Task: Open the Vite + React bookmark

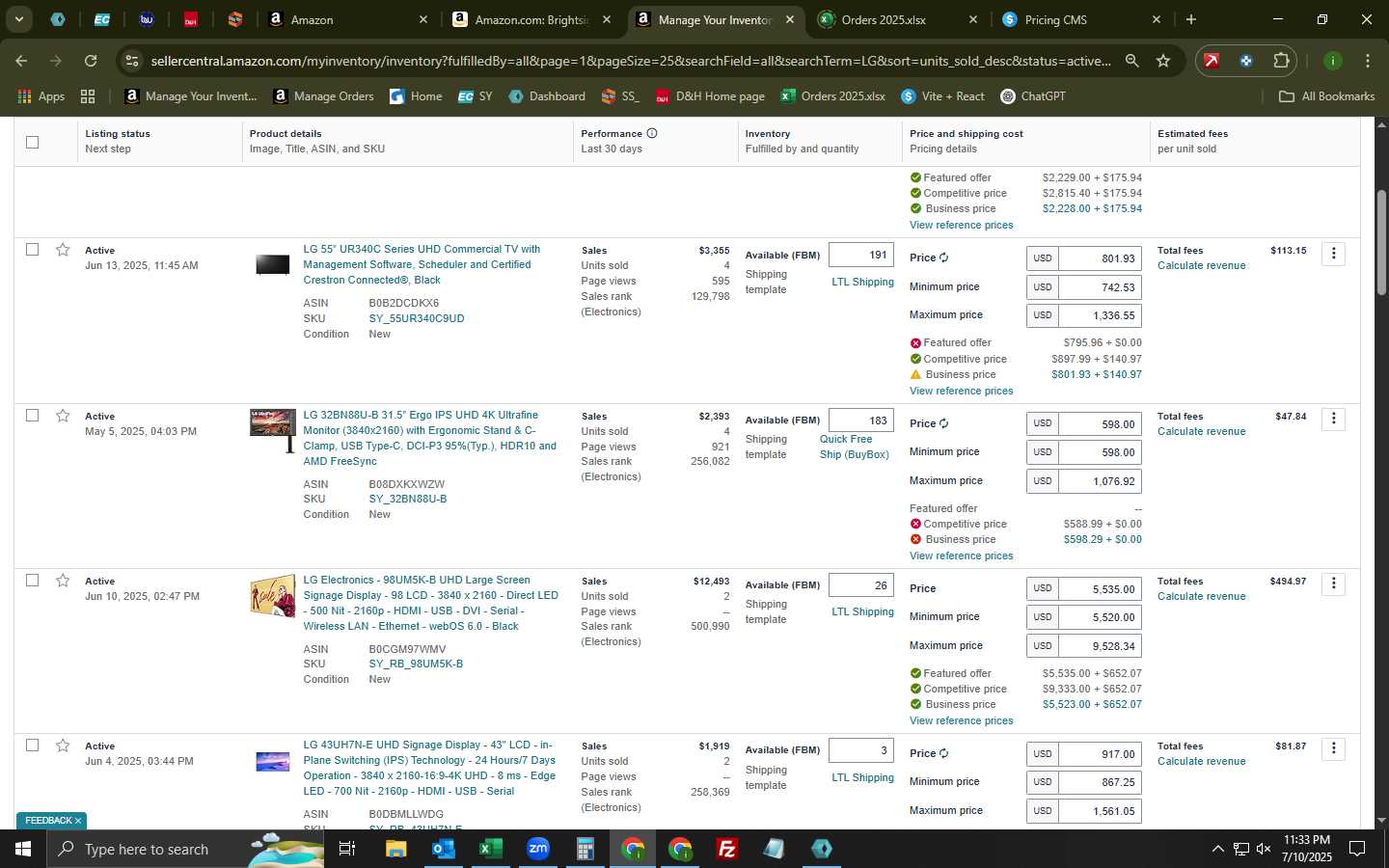Action: (x=942, y=96)
